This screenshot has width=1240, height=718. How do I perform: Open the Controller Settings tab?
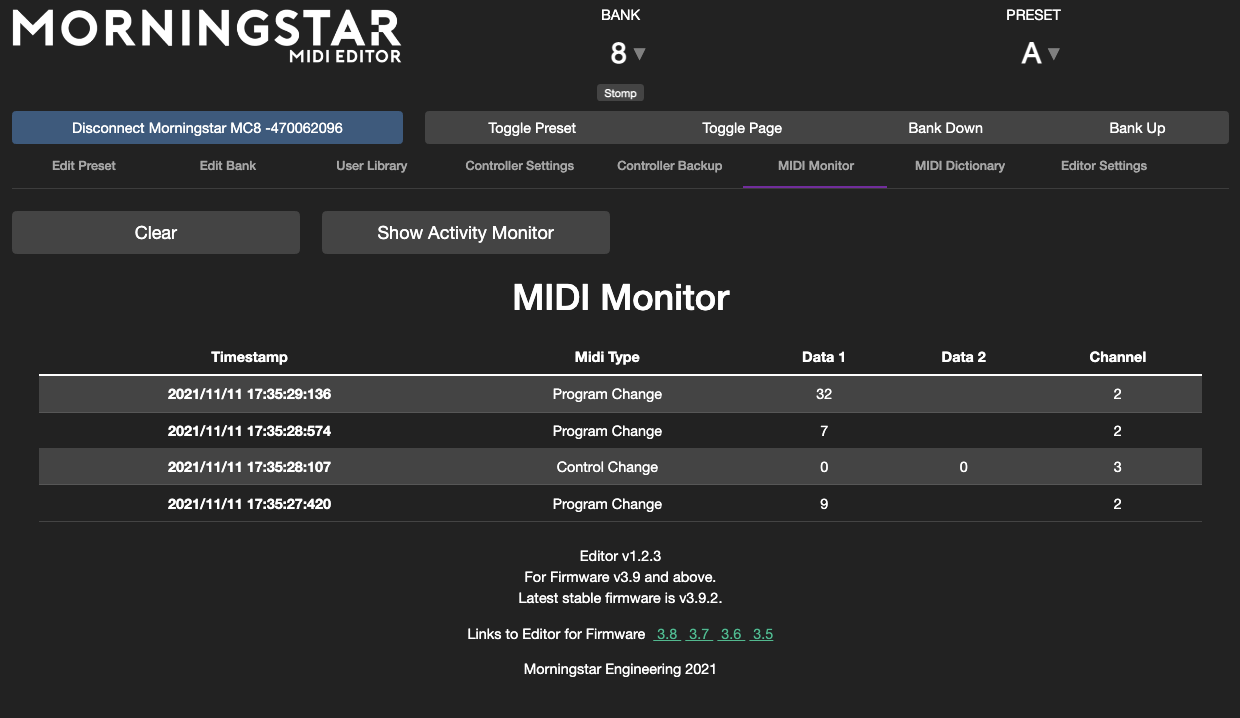519,165
